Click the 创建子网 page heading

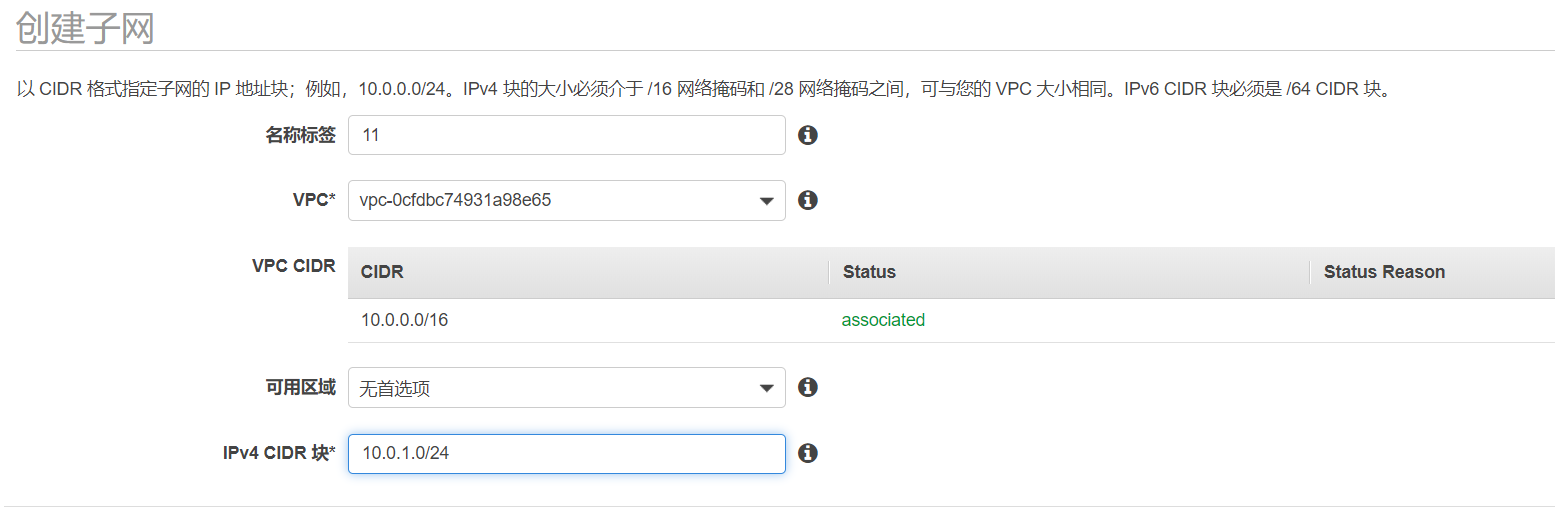(85, 28)
